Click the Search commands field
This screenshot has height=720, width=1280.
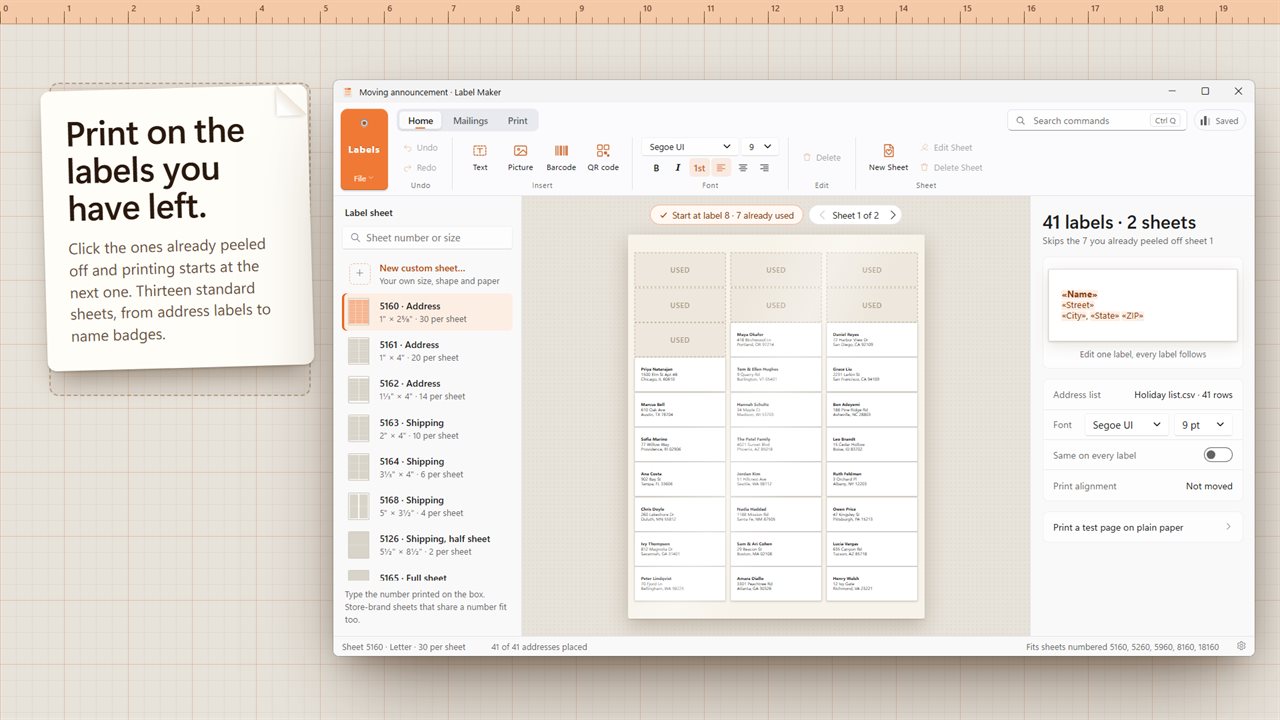pos(1097,121)
